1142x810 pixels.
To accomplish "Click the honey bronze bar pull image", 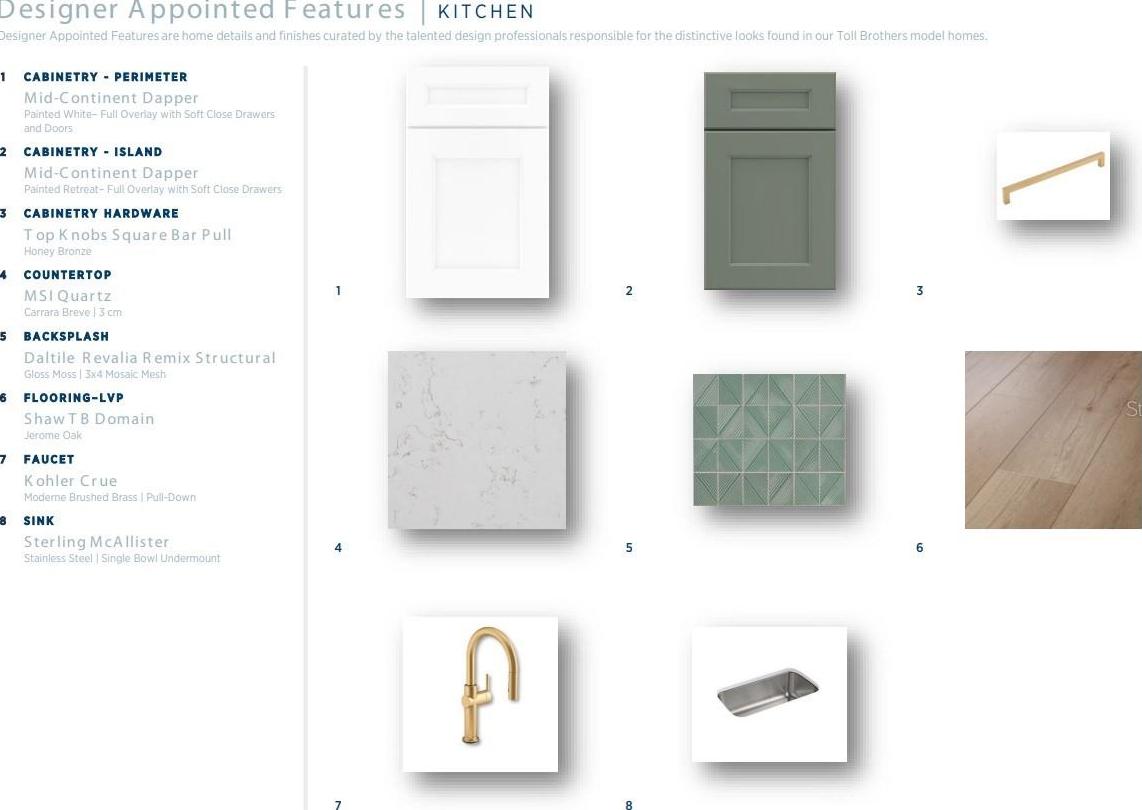I will click(1053, 176).
